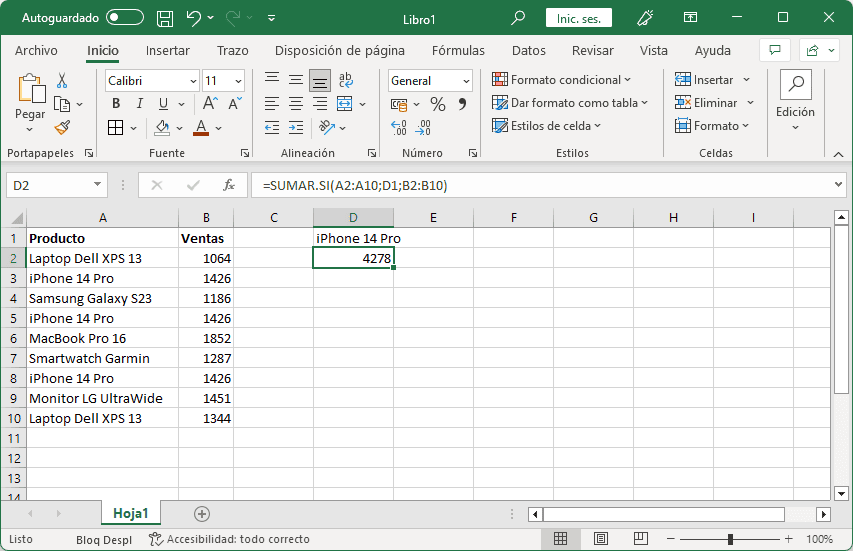Toggle bottom vertical alignment

[x=320, y=81]
